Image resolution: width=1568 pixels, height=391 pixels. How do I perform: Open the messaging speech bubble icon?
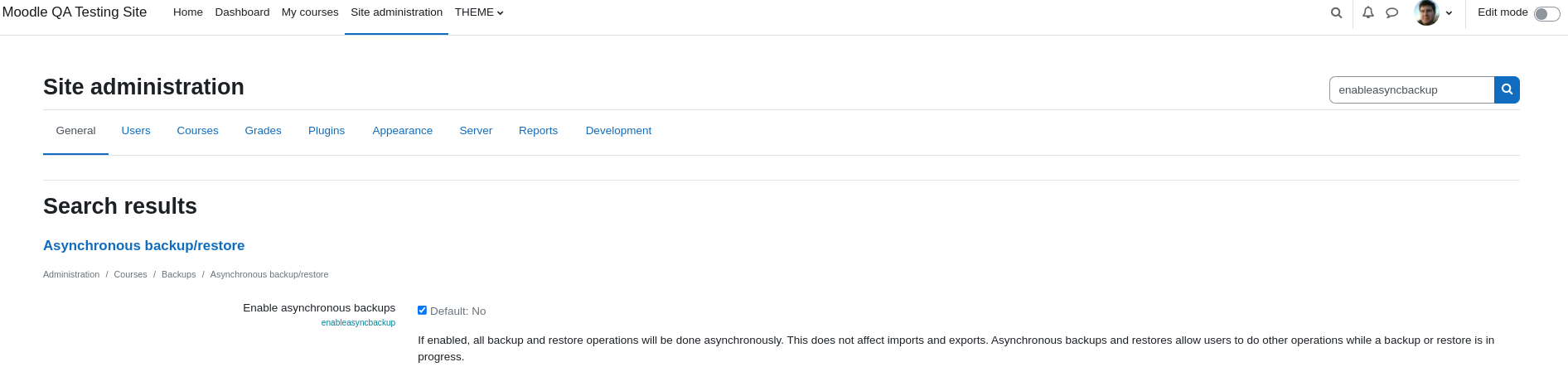1392,12
